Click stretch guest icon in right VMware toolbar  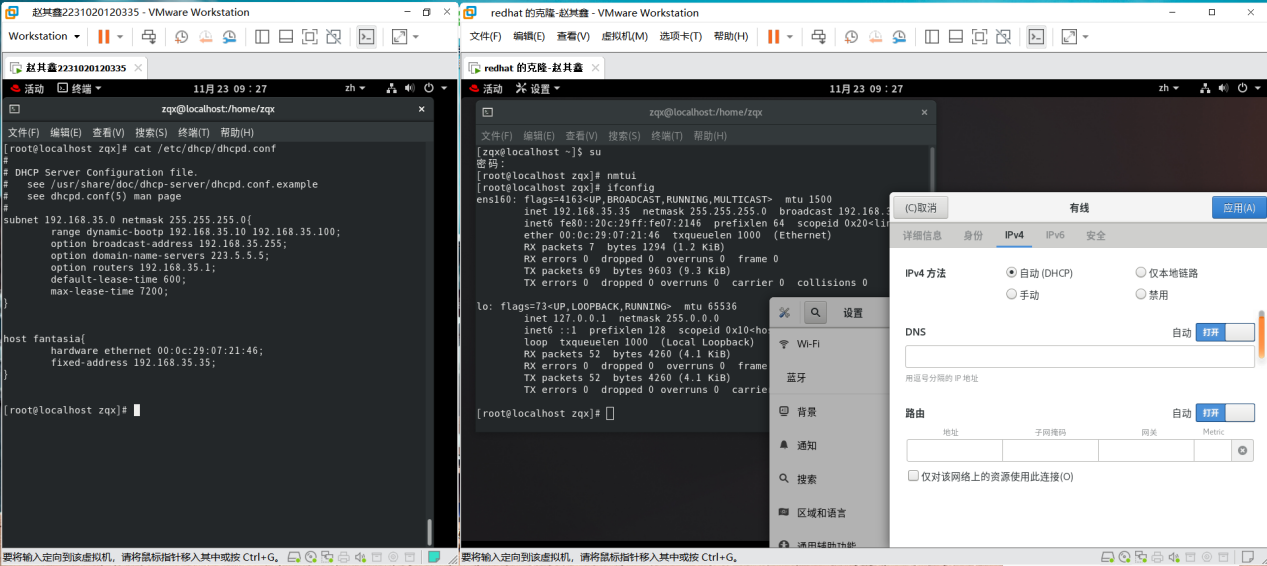coord(1069,36)
